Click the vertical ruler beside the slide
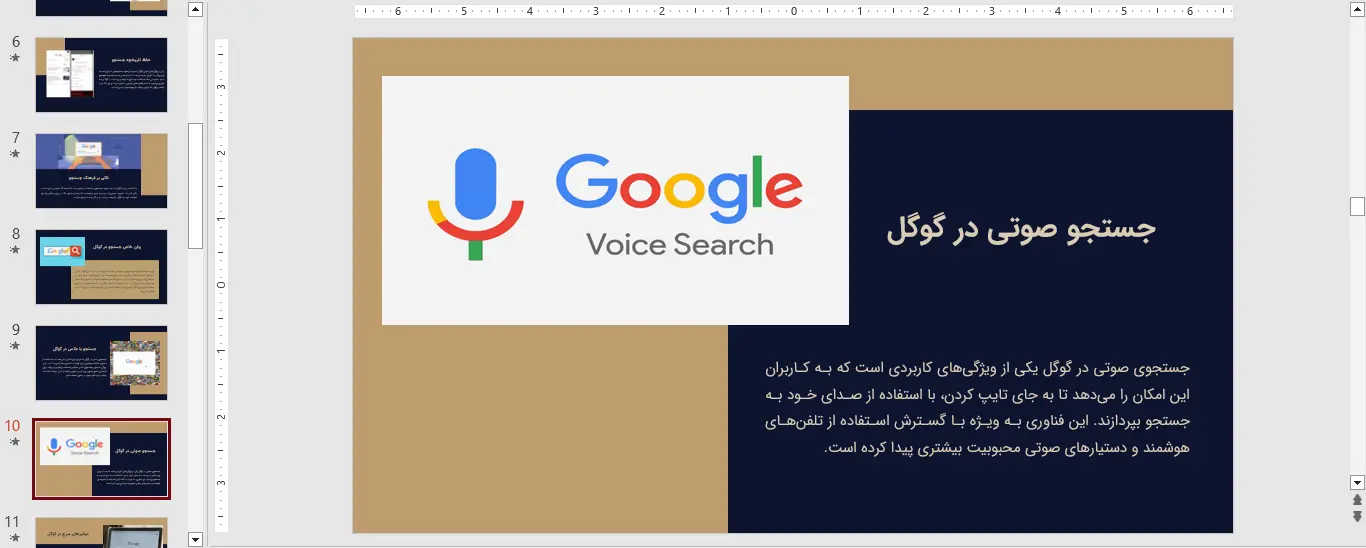Screen dimensions: 1366x548 pos(221,285)
